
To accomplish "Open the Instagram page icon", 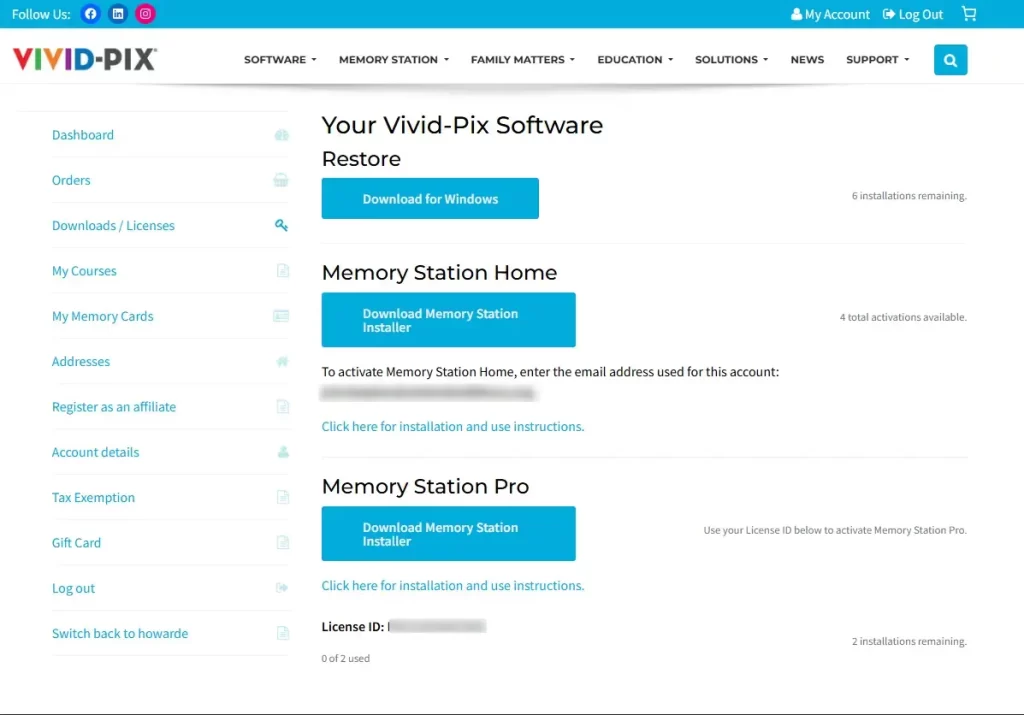I will tap(145, 14).
